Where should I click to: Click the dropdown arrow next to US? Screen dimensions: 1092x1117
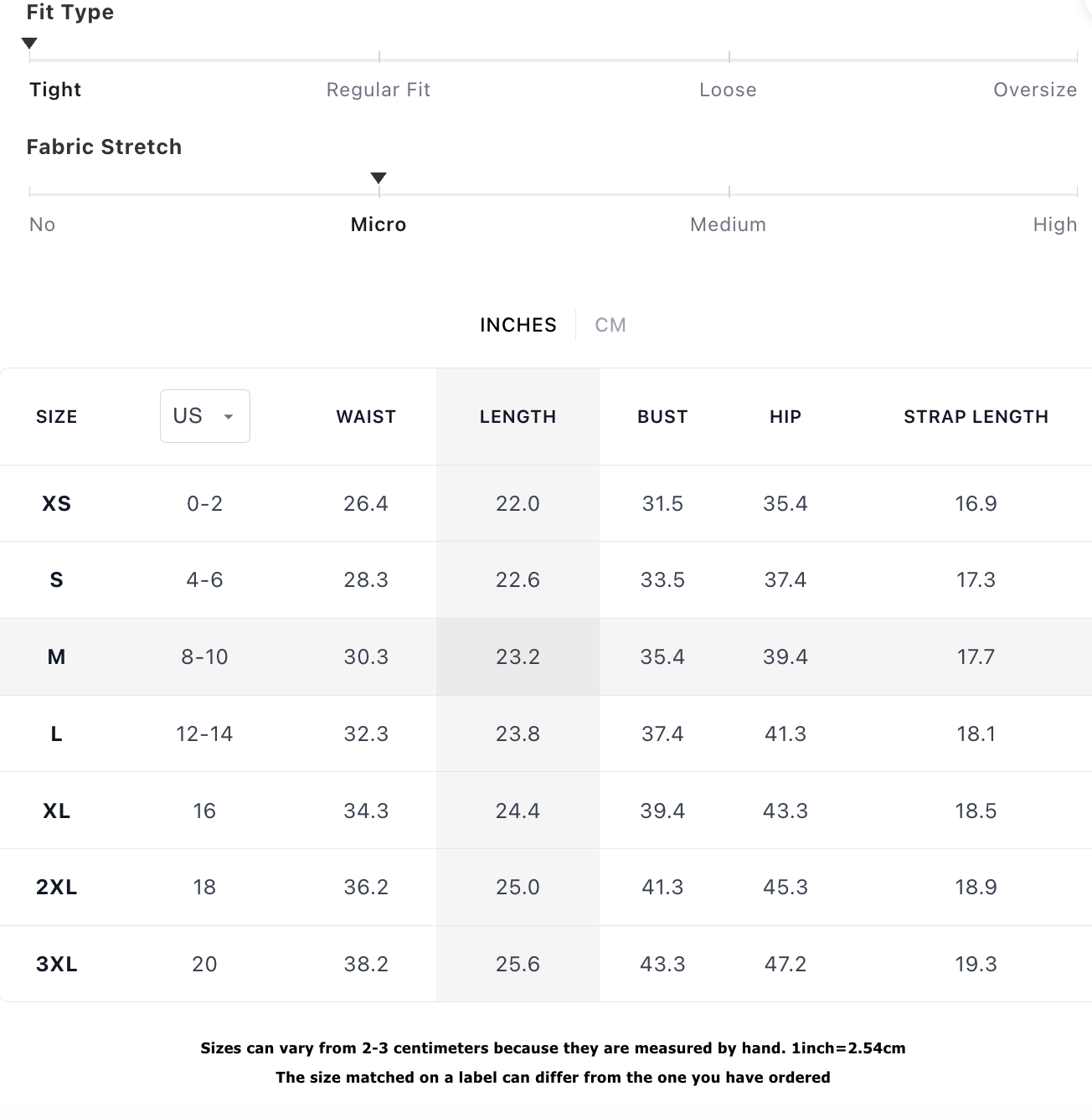228,416
